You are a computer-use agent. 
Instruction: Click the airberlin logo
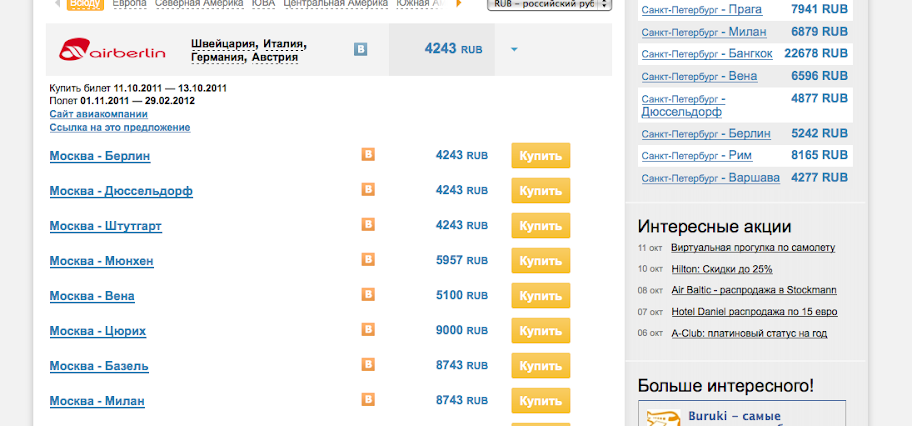(112, 49)
